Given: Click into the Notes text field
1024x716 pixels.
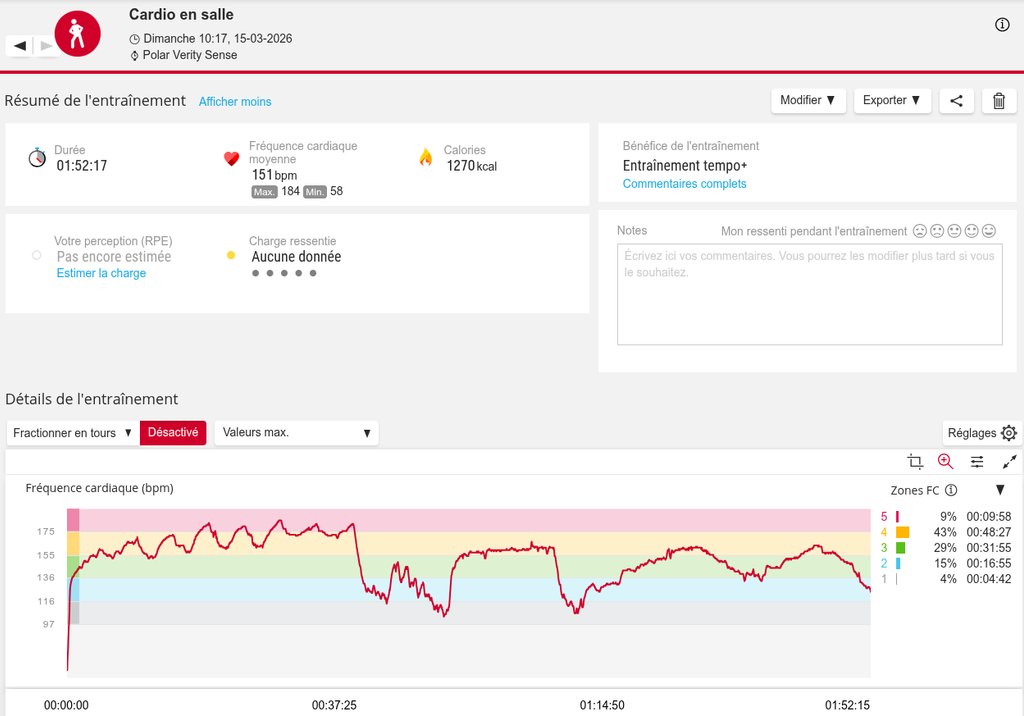Looking at the screenshot, I should [809, 295].
